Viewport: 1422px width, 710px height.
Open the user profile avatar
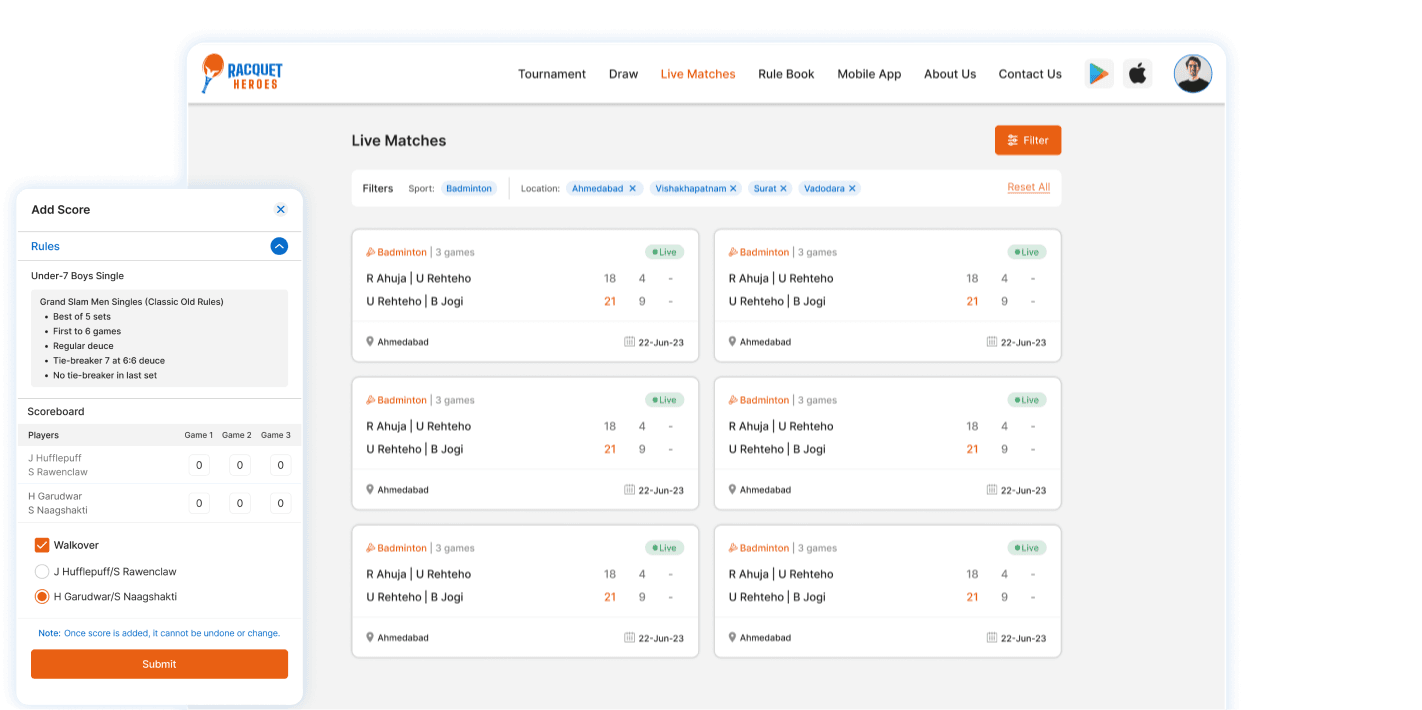(x=1192, y=74)
